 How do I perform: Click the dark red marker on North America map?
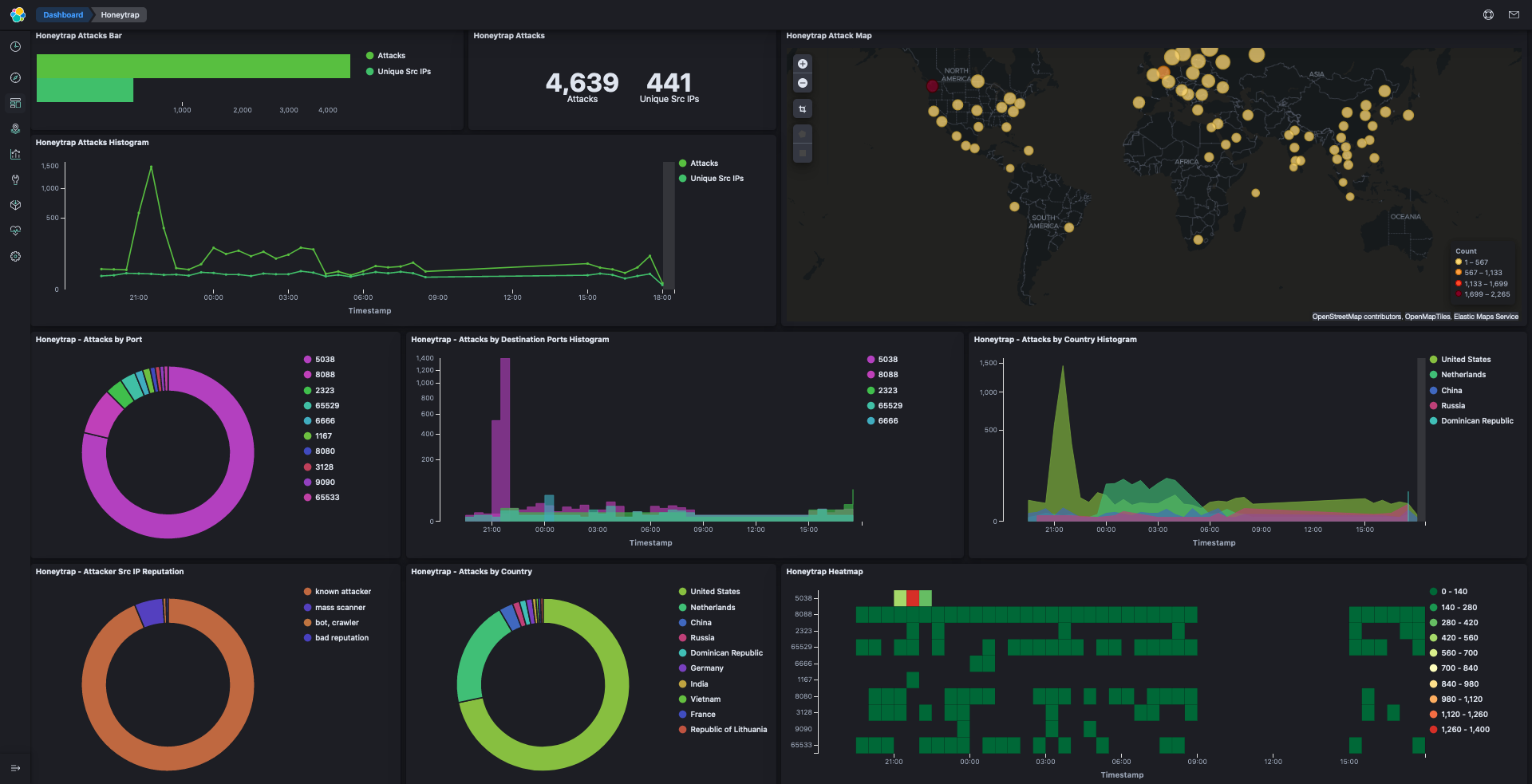(932, 85)
